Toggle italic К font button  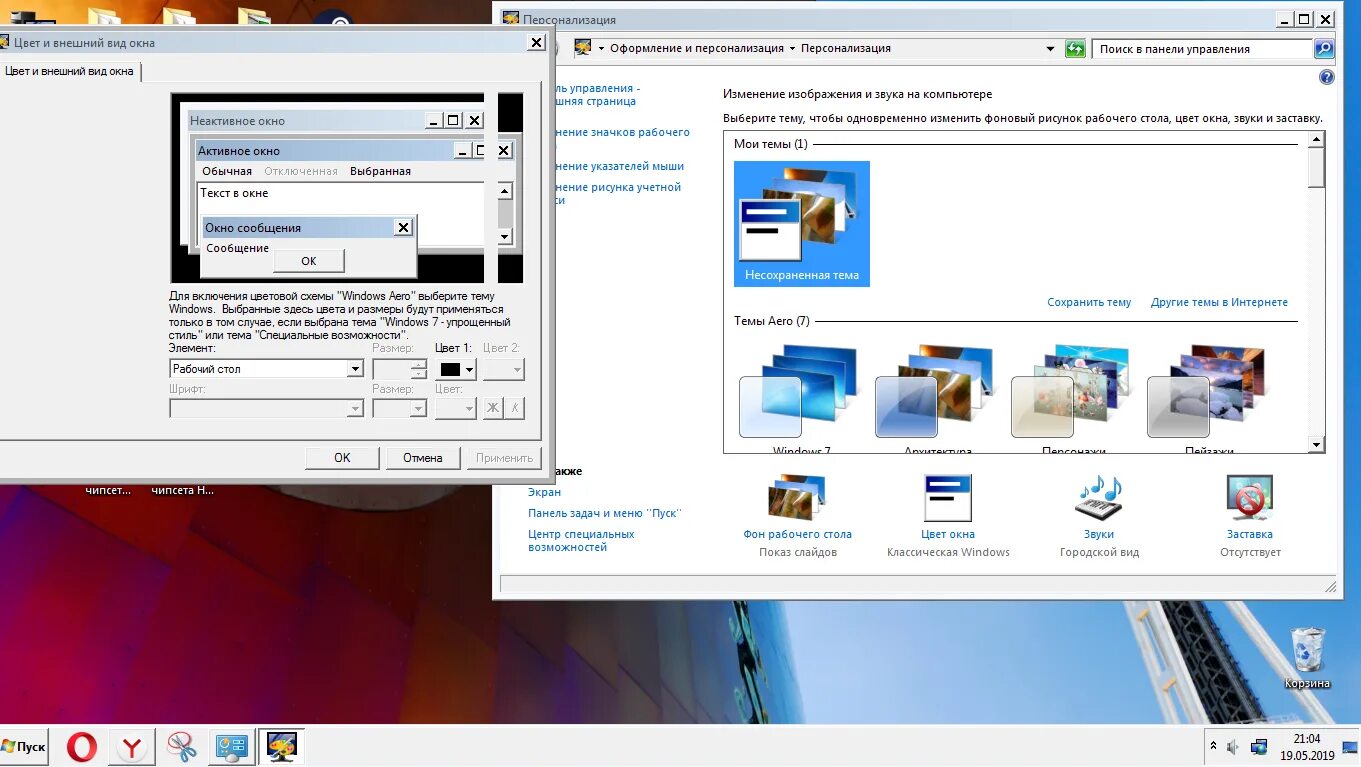(514, 408)
